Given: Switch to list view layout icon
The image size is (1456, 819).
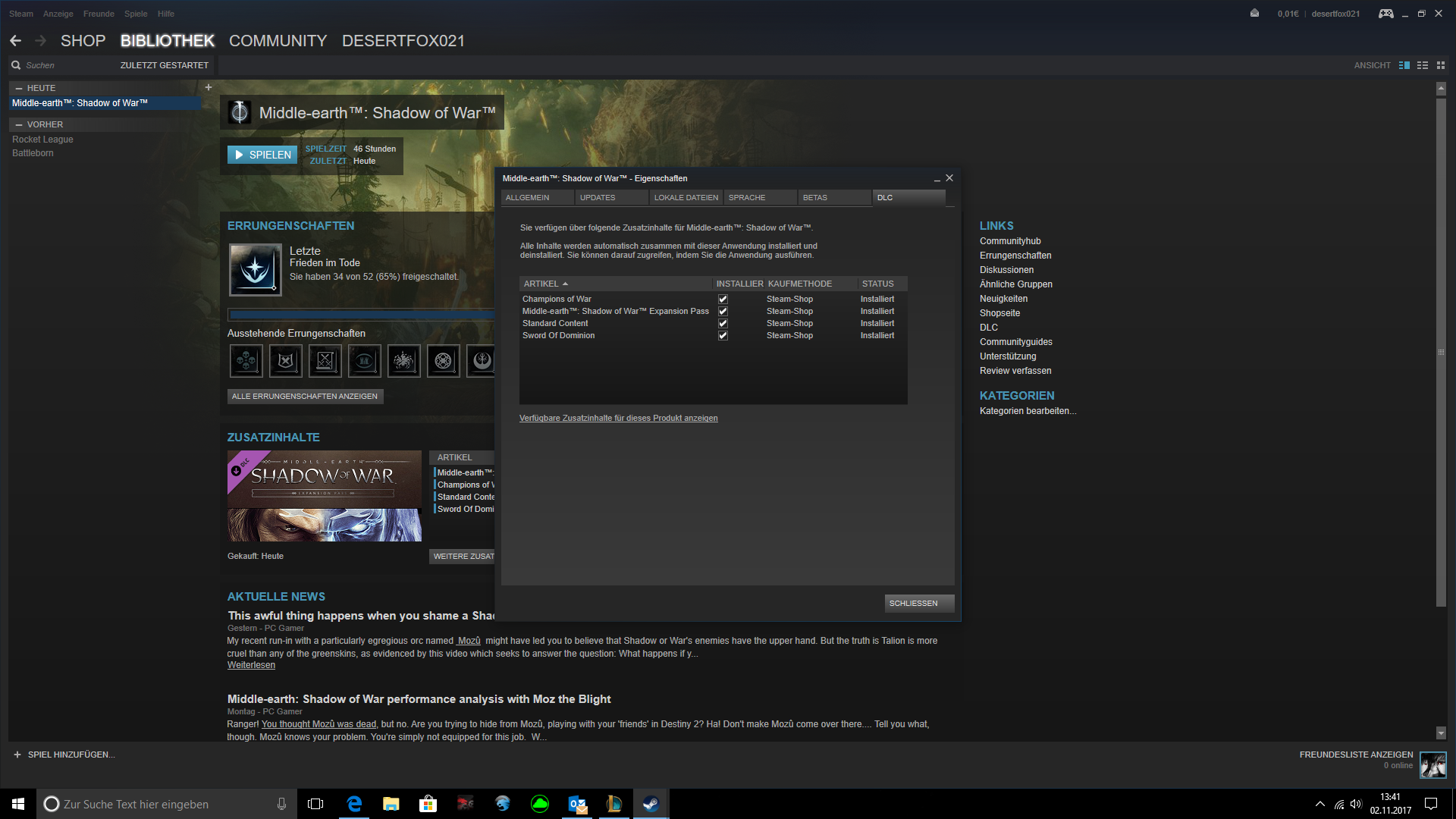Looking at the screenshot, I should [x=1423, y=65].
